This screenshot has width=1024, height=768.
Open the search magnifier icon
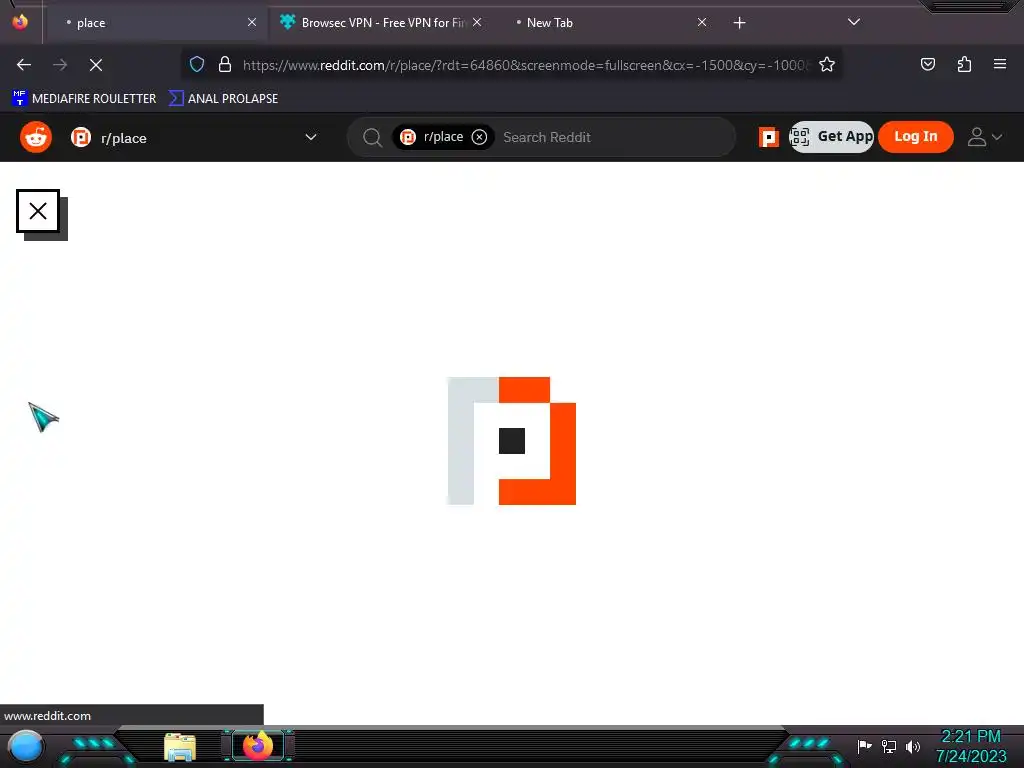tap(372, 137)
